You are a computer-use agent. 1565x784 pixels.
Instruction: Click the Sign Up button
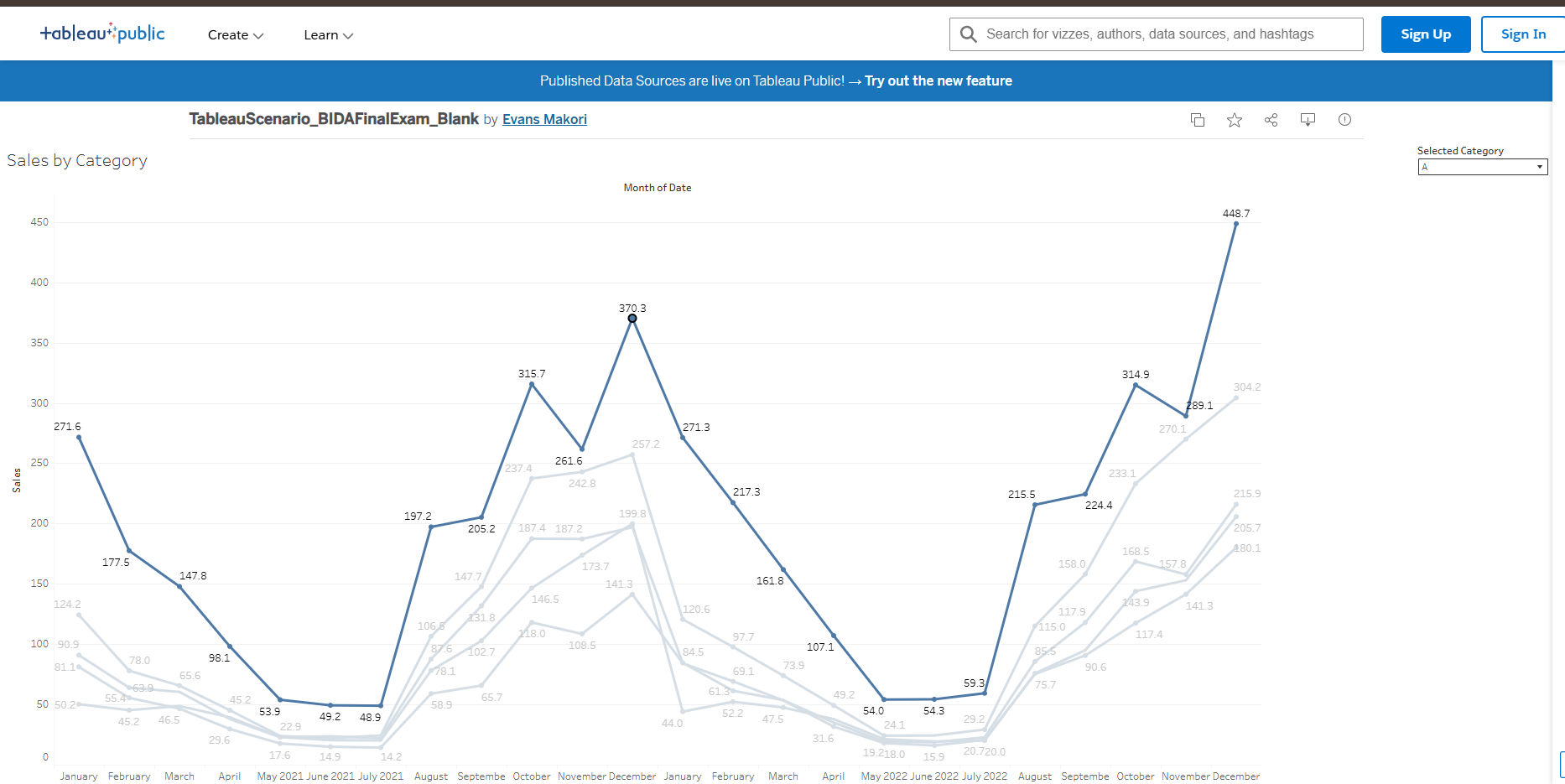coord(1426,34)
